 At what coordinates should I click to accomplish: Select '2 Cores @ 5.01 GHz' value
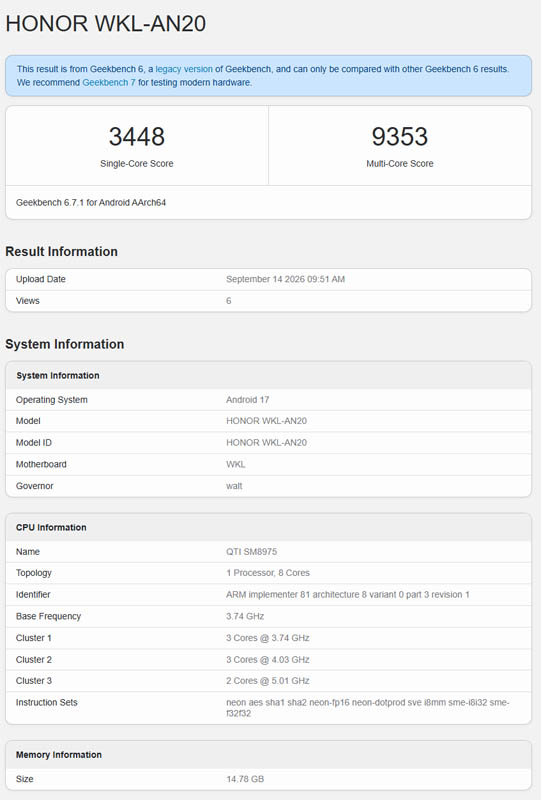pos(268,681)
